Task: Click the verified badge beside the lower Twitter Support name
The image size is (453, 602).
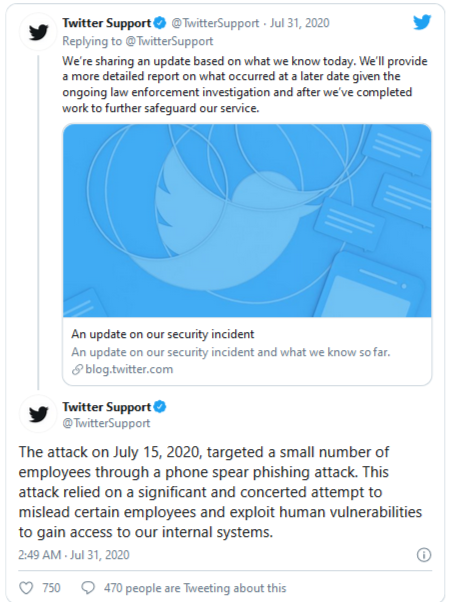Action: pos(160,407)
